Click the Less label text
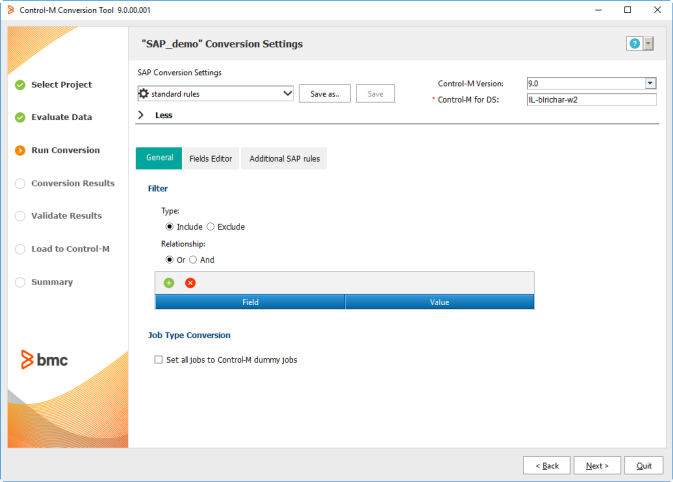The image size is (673, 482). coord(164,115)
